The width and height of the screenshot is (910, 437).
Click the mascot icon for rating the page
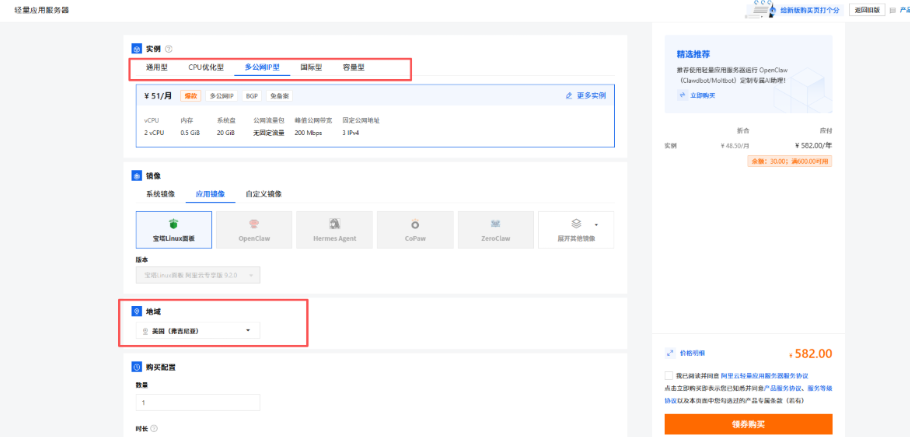coord(761,9)
